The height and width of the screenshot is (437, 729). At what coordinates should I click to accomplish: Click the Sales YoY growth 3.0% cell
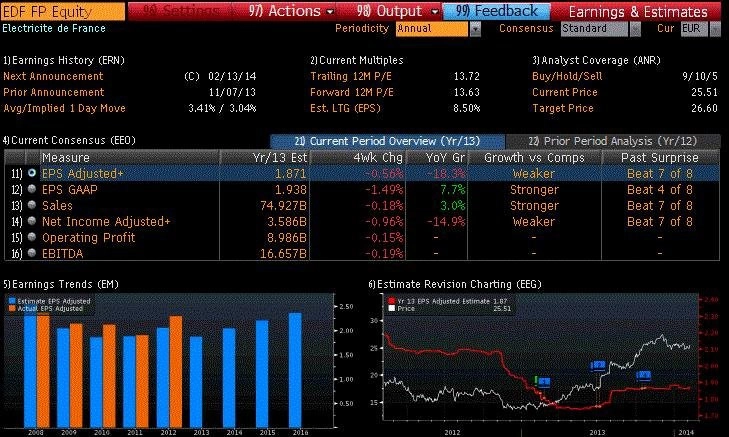452,205
